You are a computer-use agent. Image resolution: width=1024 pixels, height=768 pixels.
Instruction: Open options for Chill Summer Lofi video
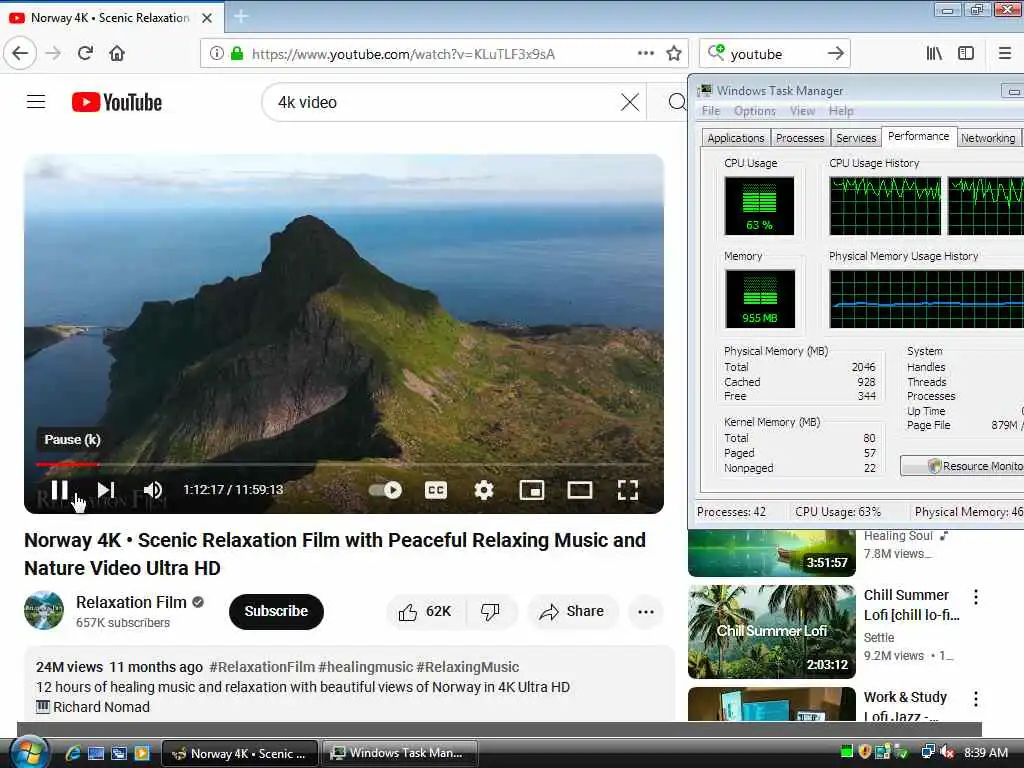coord(976,596)
